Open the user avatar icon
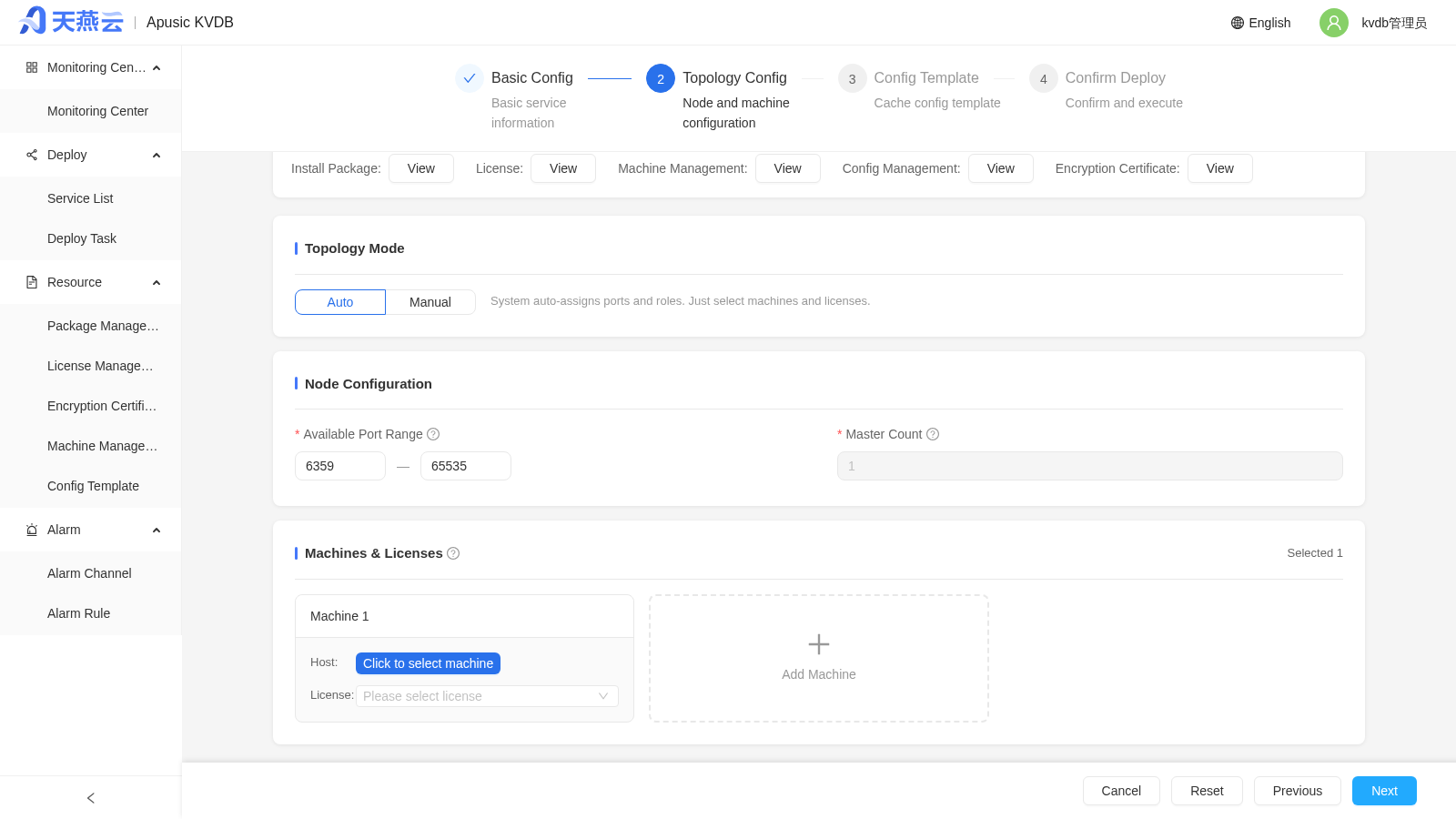 pyautogui.click(x=1334, y=23)
